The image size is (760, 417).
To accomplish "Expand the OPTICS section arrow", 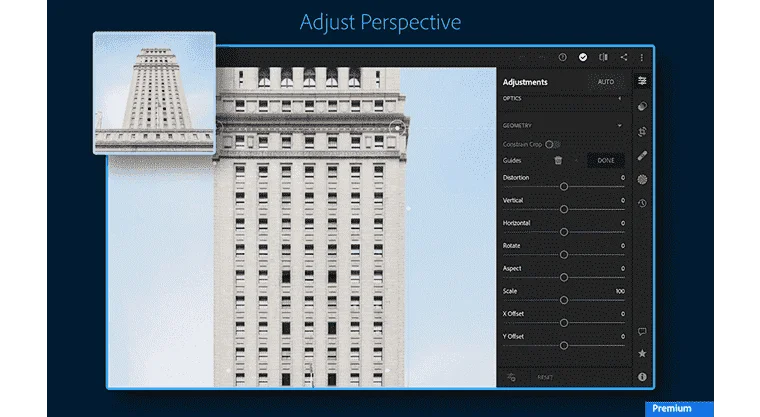I will [x=619, y=98].
